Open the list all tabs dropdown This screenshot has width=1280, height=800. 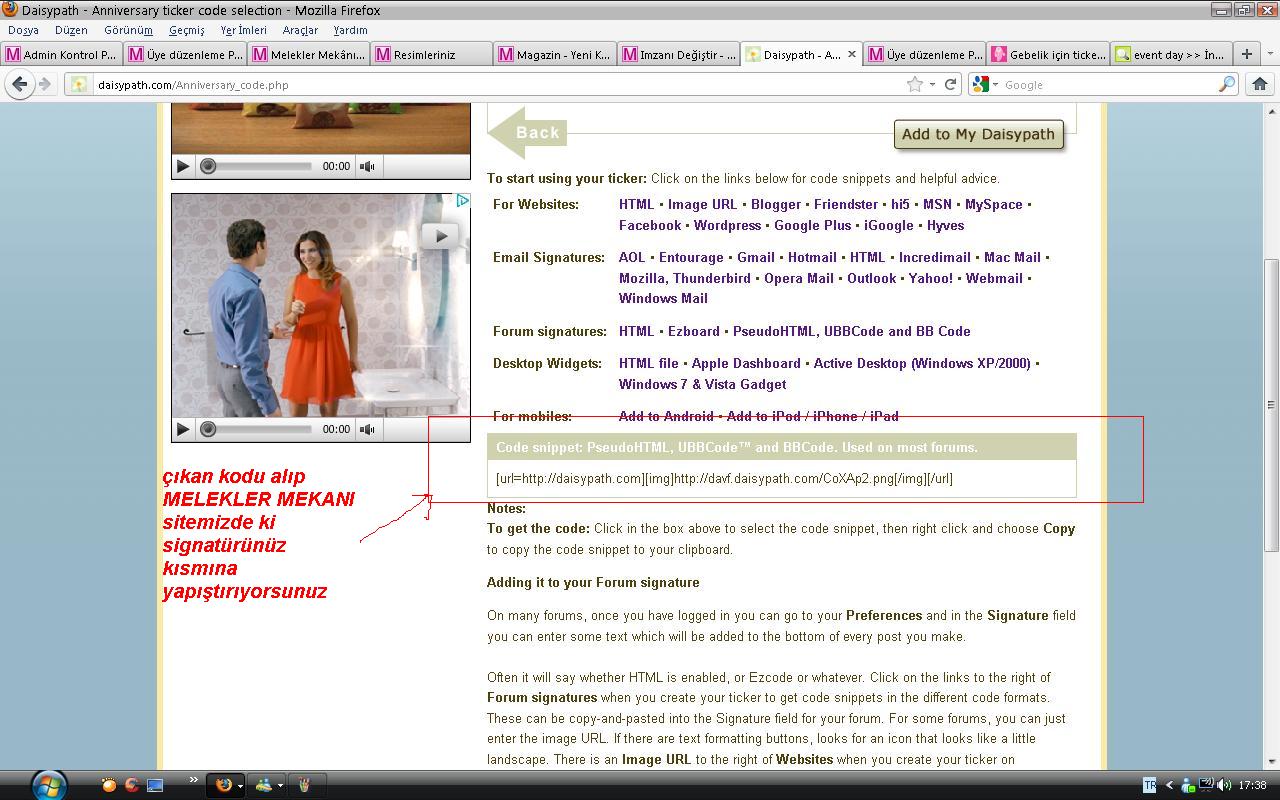tap(1270, 54)
